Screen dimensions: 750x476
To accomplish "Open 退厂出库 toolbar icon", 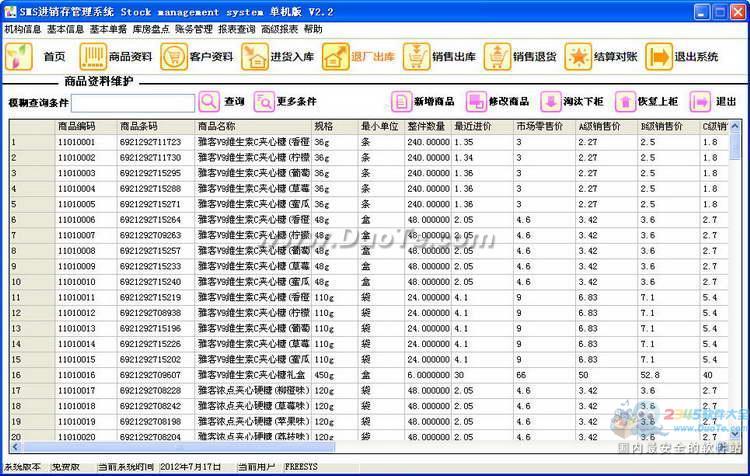I will (x=335, y=56).
